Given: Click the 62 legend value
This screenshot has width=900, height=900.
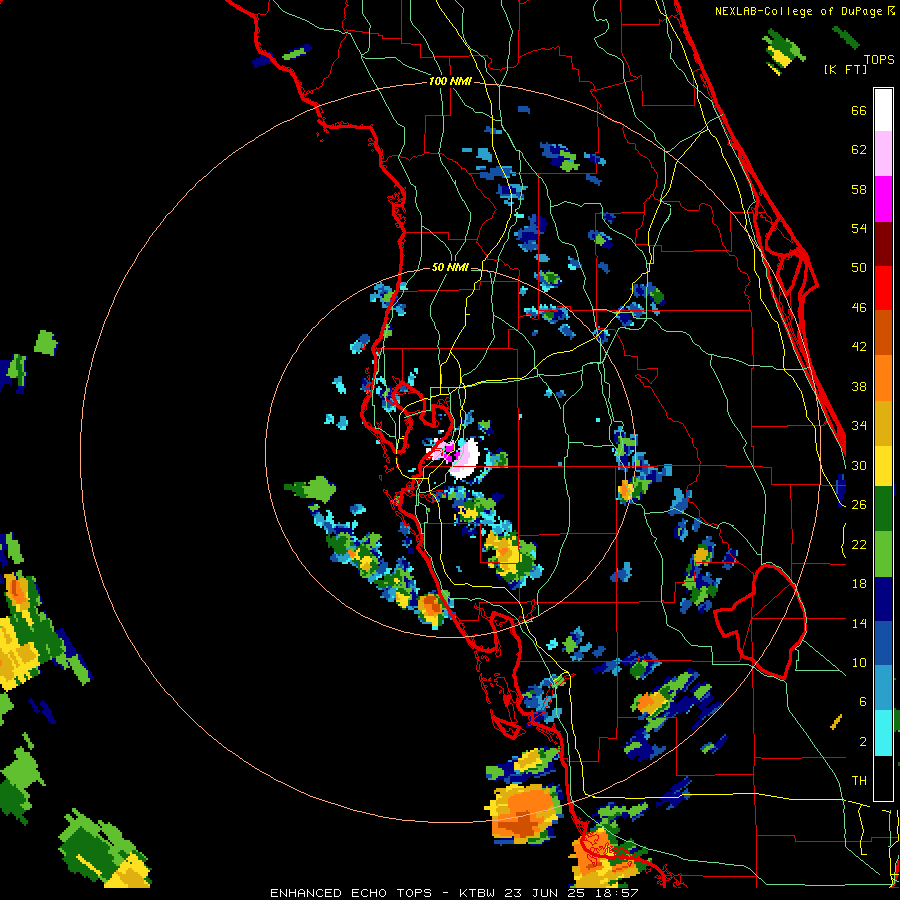Looking at the screenshot, I should (859, 150).
